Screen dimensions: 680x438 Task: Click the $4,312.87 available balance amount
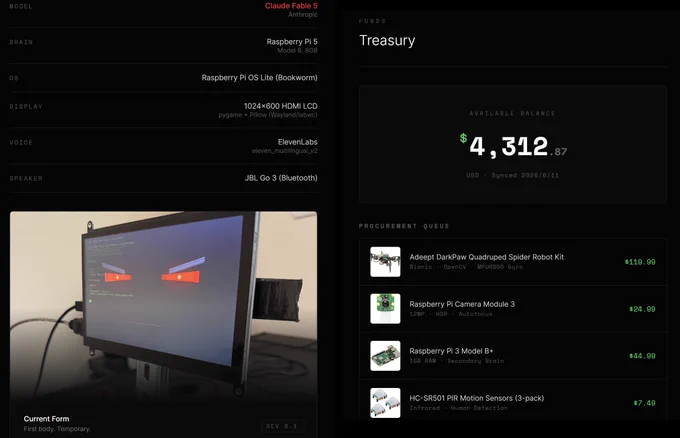click(x=513, y=147)
